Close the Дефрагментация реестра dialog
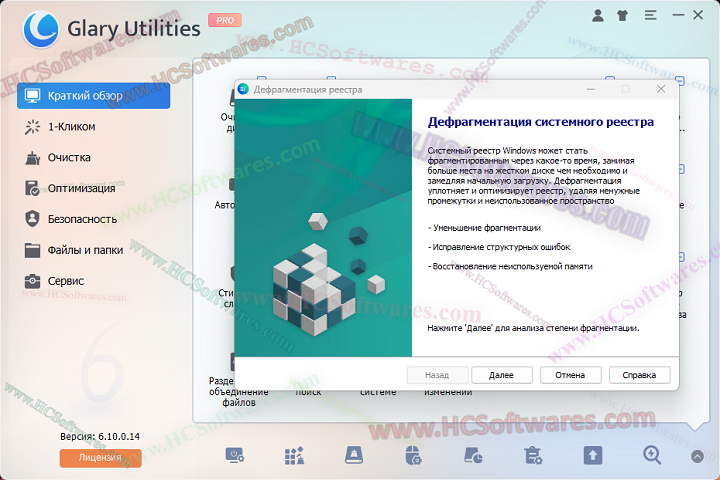Screen dimensions: 720x480 [661, 89]
